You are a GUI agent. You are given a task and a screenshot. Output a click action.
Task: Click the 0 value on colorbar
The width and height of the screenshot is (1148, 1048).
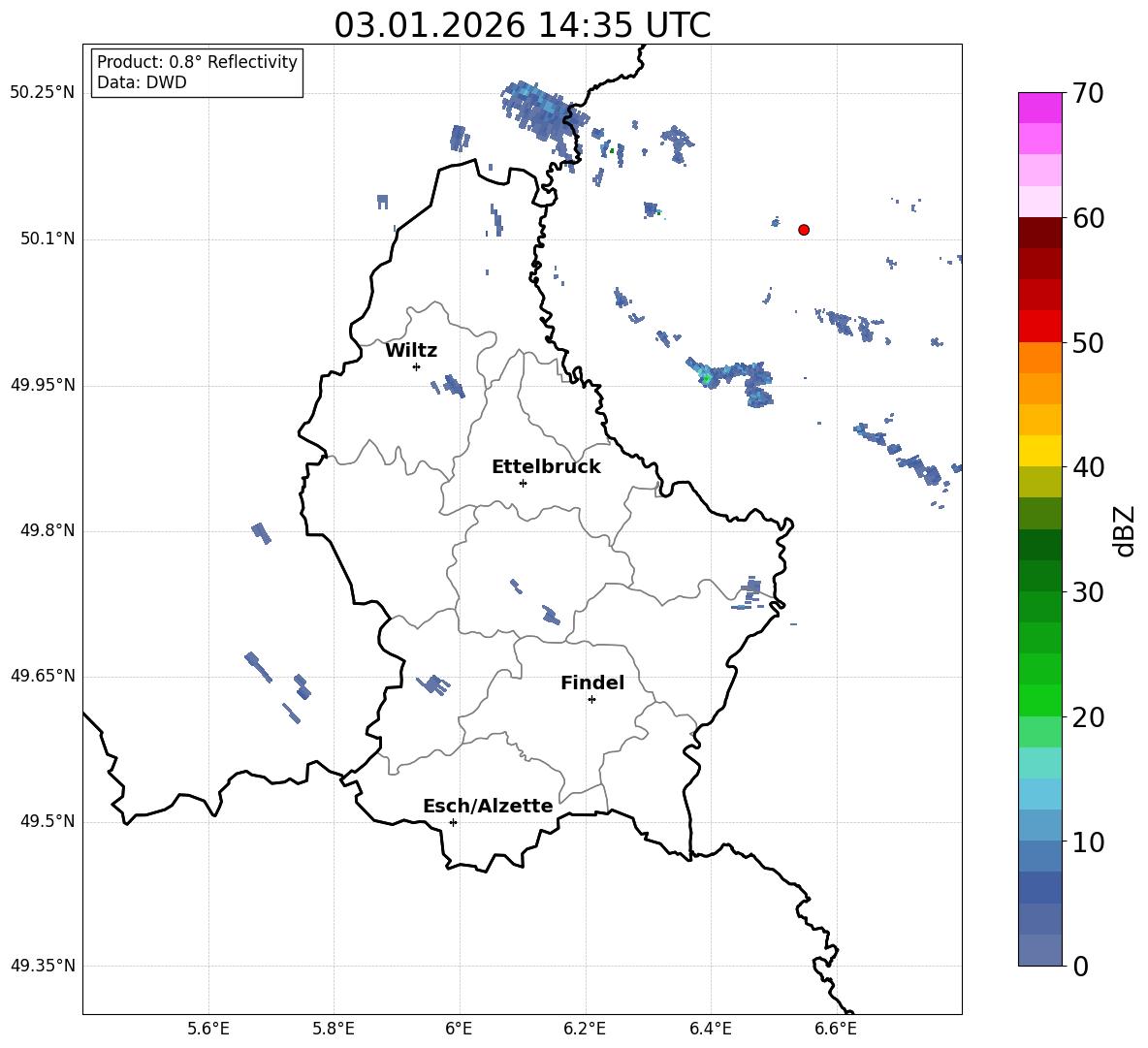pos(1080,966)
